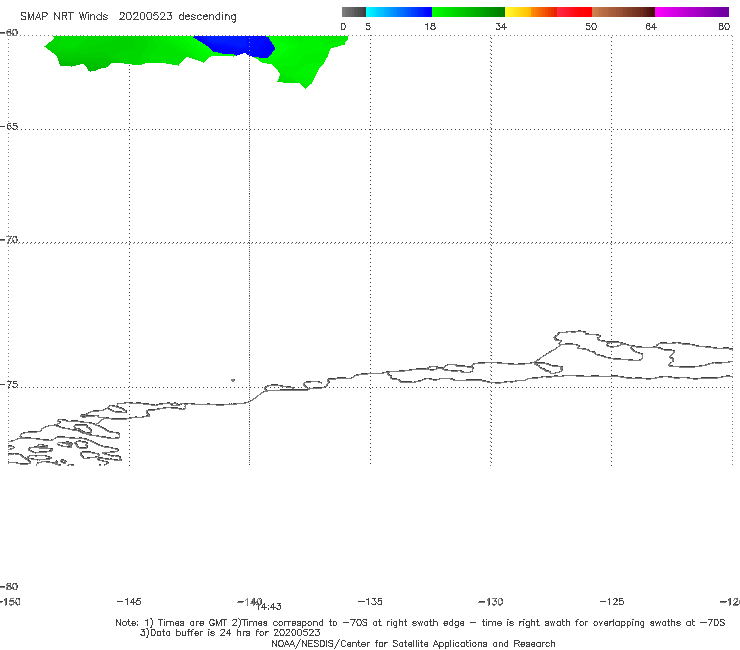The height and width of the screenshot is (650, 740).
Task: Click the -65 latitude axis label
Action: tap(9, 127)
